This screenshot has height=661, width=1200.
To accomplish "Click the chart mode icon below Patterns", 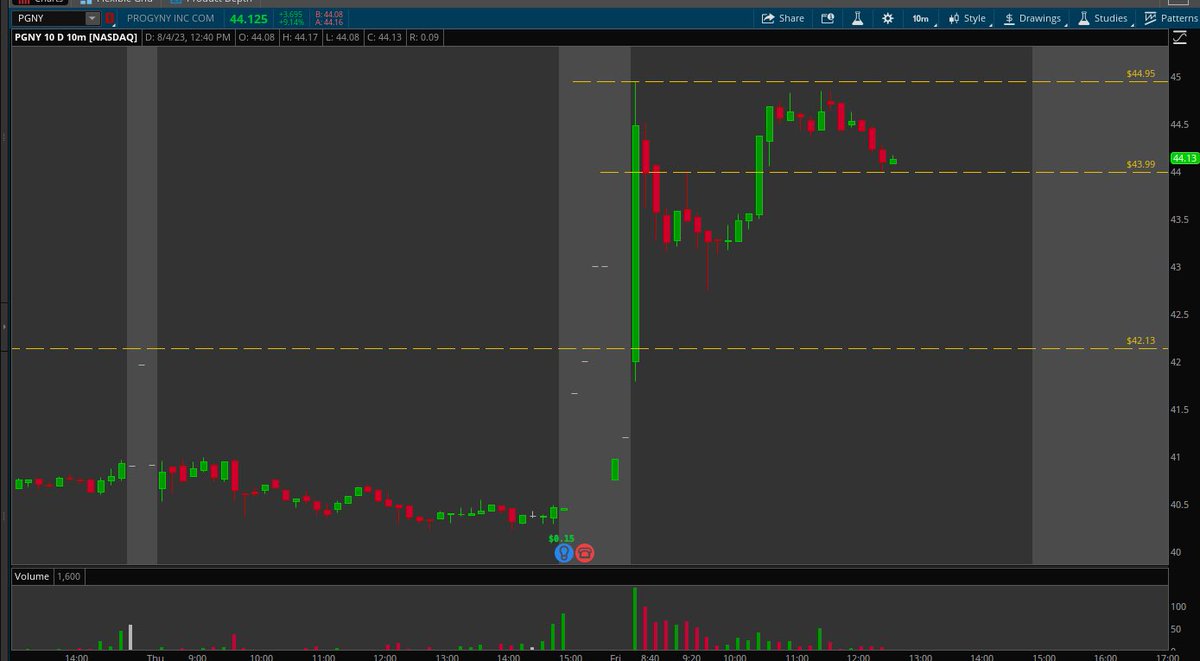I will click(1178, 38).
